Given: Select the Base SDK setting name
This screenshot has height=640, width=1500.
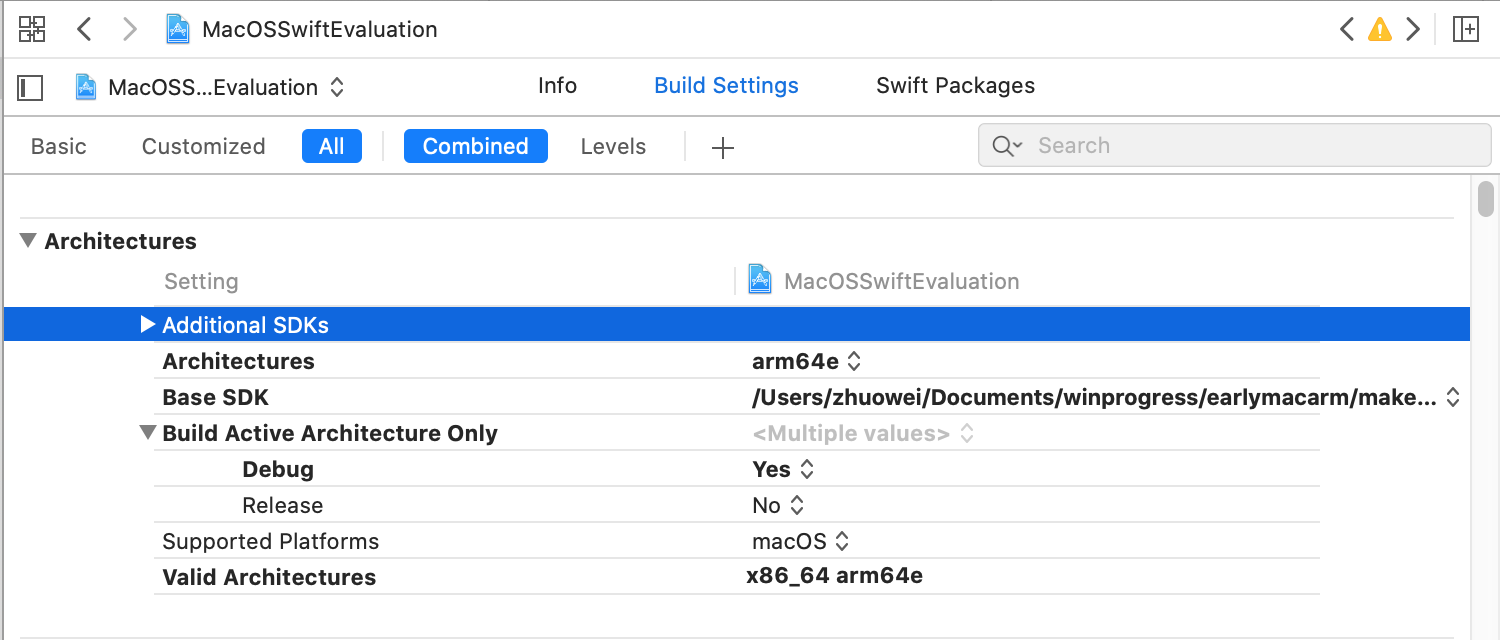Looking at the screenshot, I should click(216, 397).
